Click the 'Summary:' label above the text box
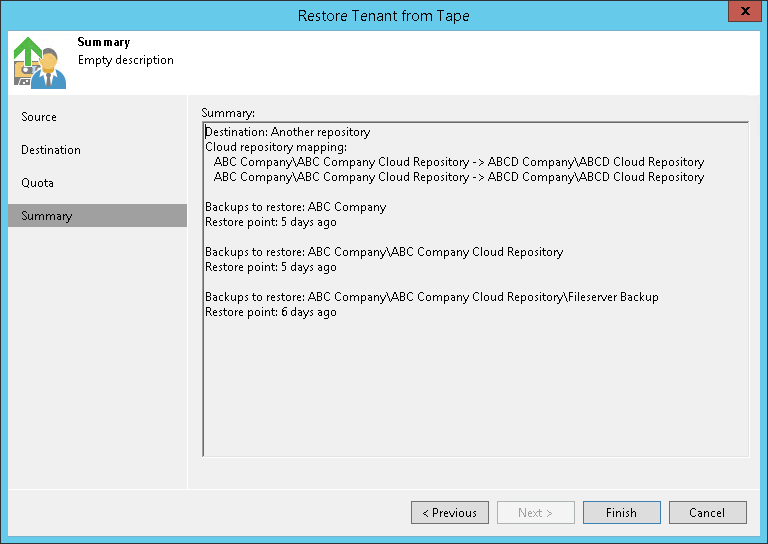Viewport: 768px width, 544px height. tap(228, 112)
